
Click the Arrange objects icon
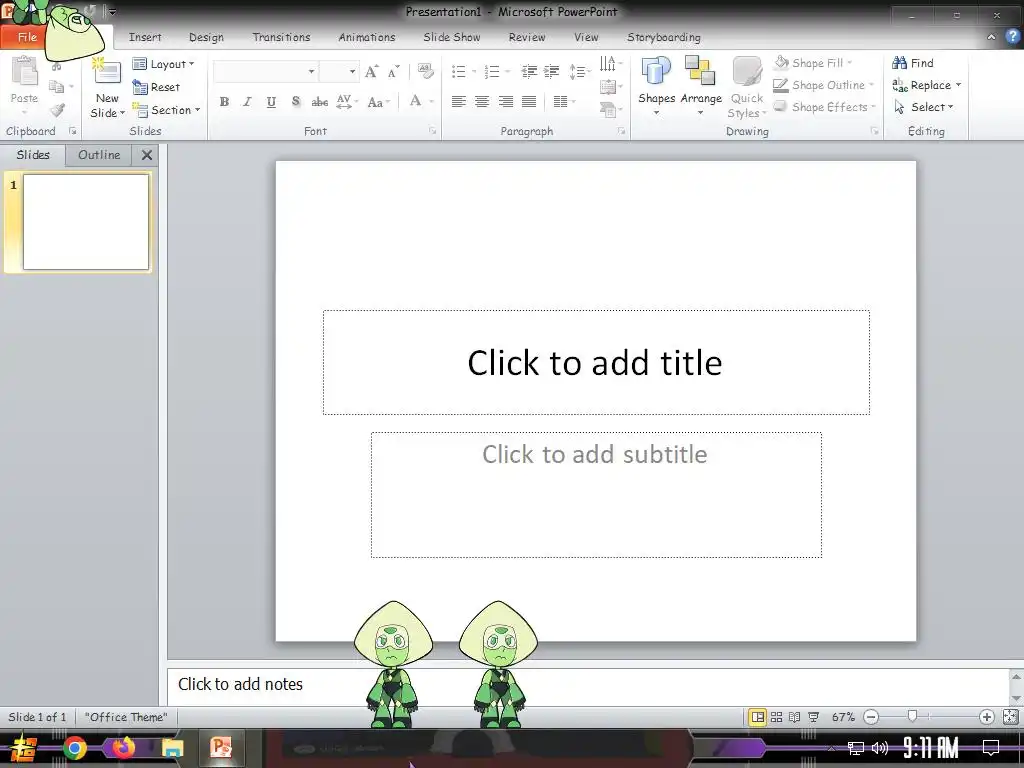coord(700,70)
